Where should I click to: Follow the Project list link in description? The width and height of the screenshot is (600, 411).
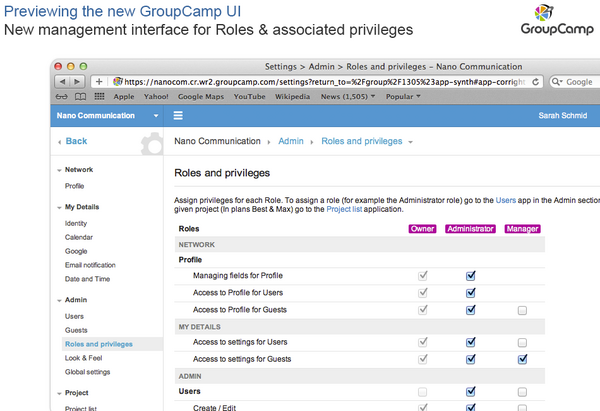(344, 209)
